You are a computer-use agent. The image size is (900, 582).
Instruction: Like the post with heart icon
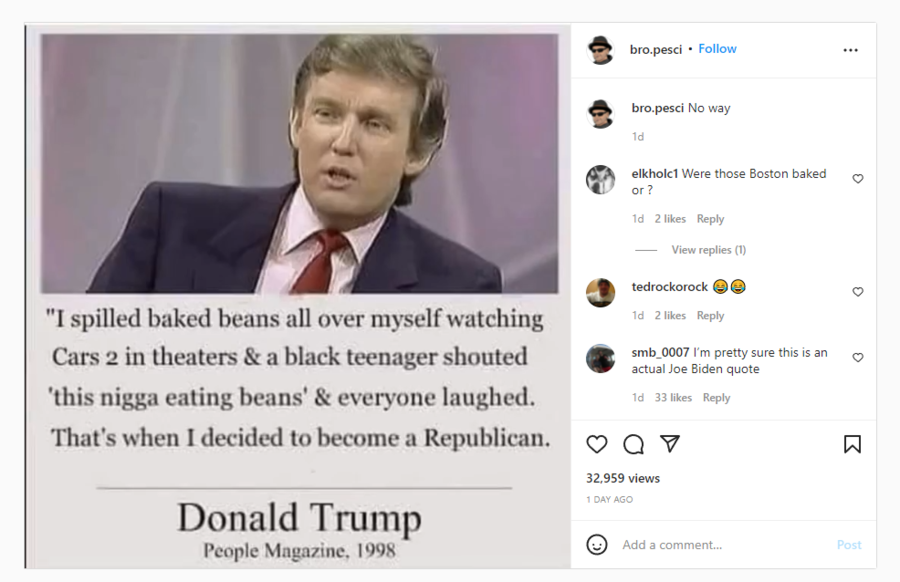pyautogui.click(x=596, y=444)
